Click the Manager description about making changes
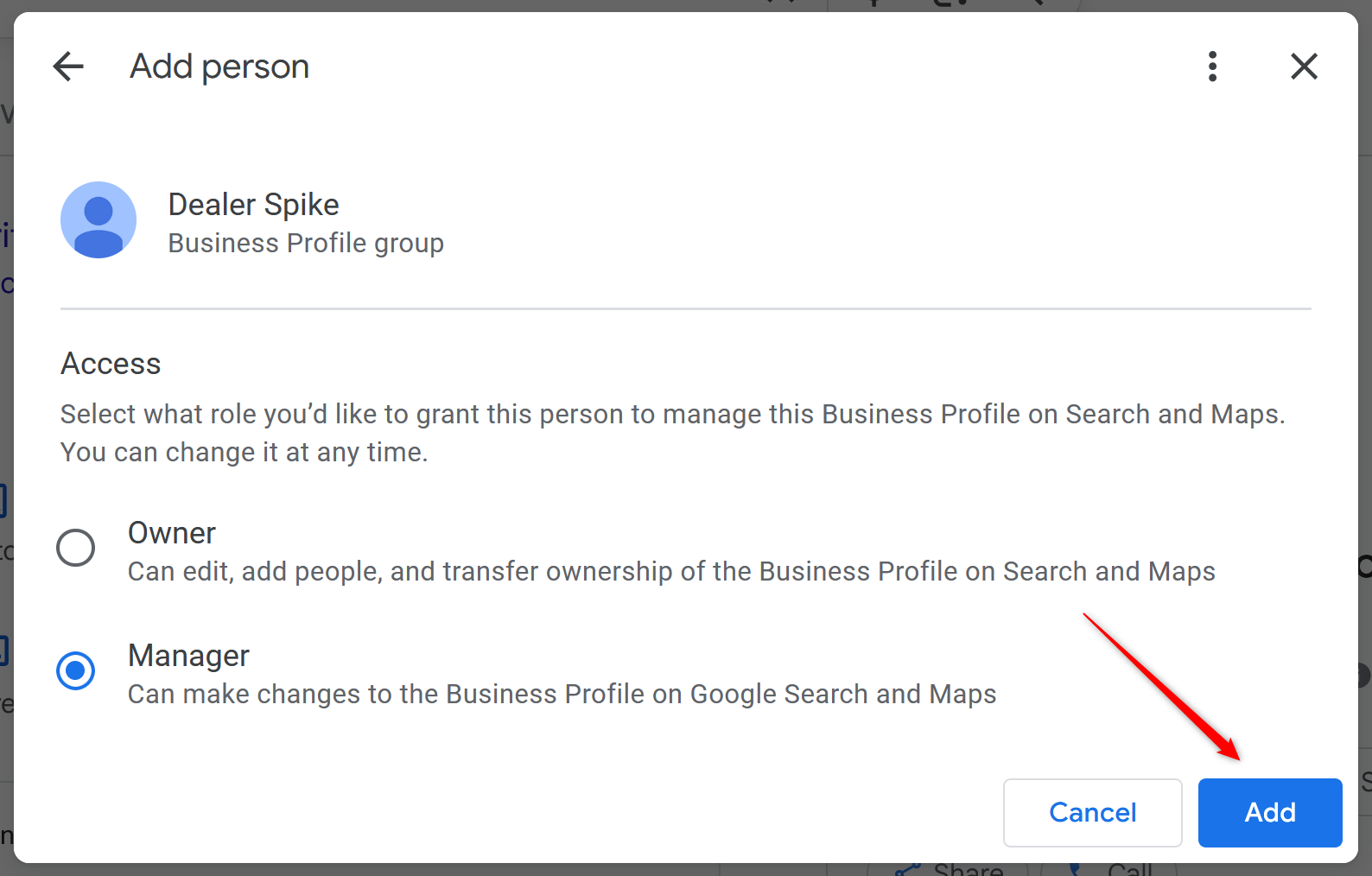This screenshot has height=876, width=1372. 562,695
